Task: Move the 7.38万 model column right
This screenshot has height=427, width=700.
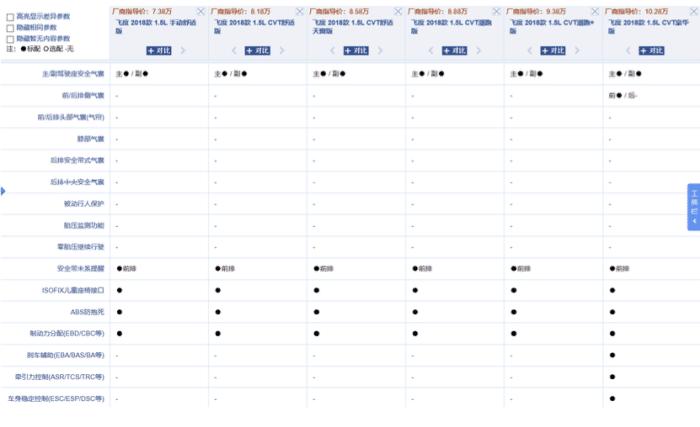Action: click(x=184, y=50)
